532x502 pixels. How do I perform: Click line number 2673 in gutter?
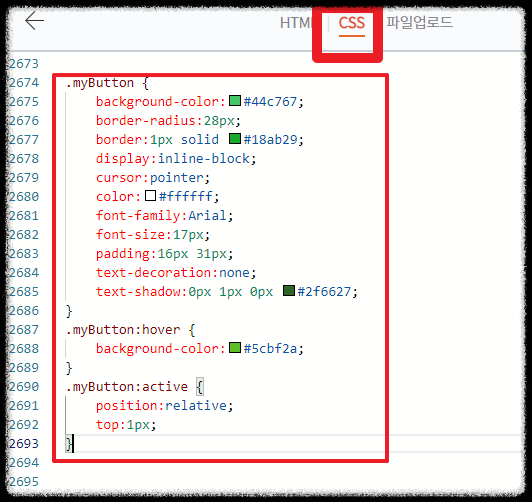(x=24, y=64)
